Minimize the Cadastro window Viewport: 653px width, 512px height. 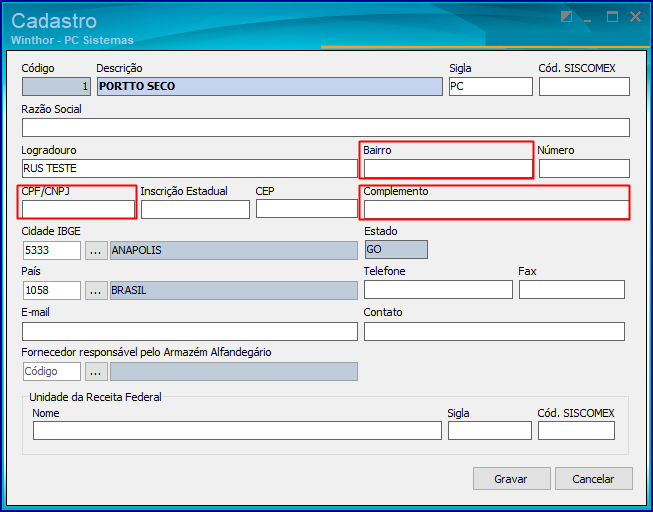click(x=588, y=18)
